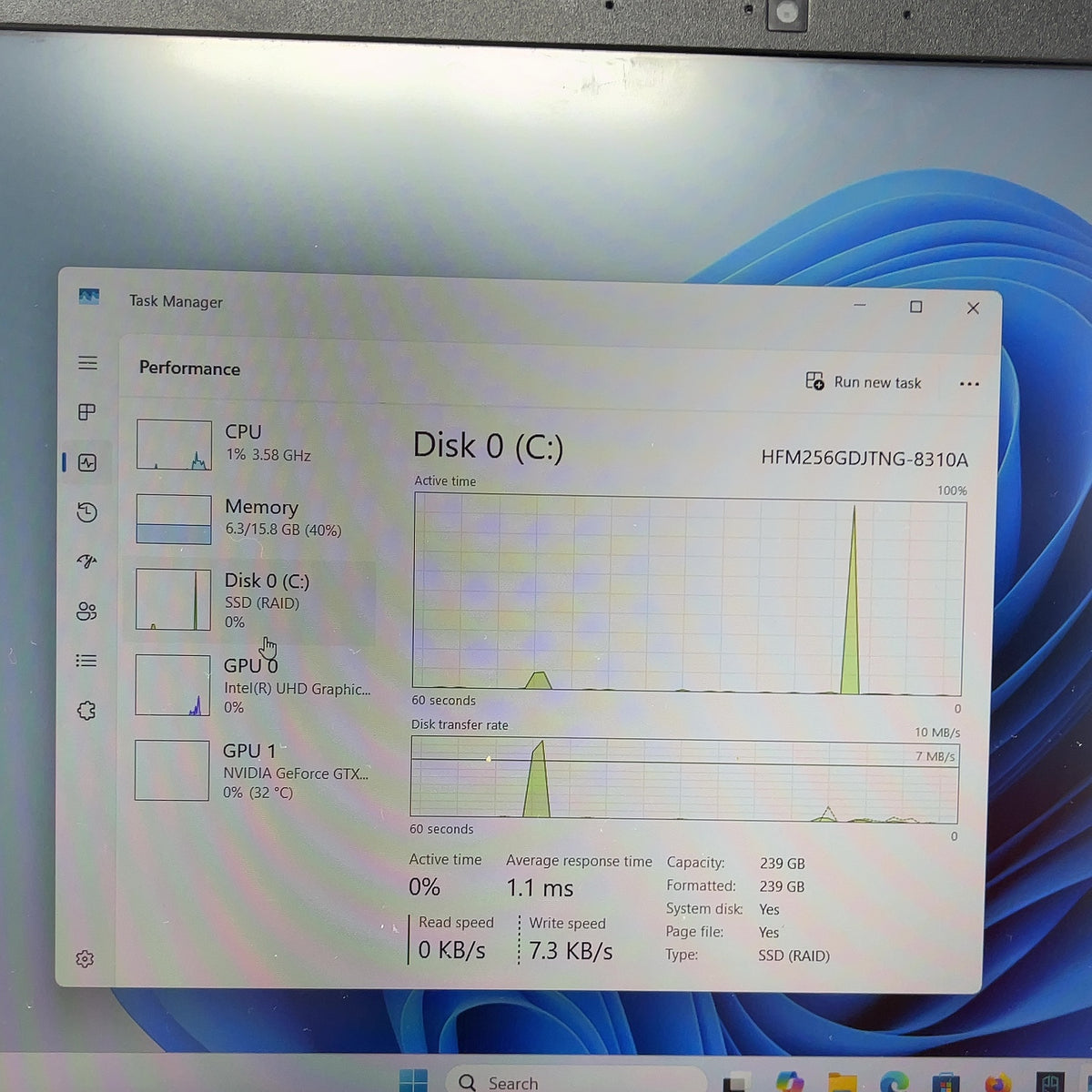1092x1092 pixels.
Task: Open the Services page puzzle icon
Action: [86, 711]
